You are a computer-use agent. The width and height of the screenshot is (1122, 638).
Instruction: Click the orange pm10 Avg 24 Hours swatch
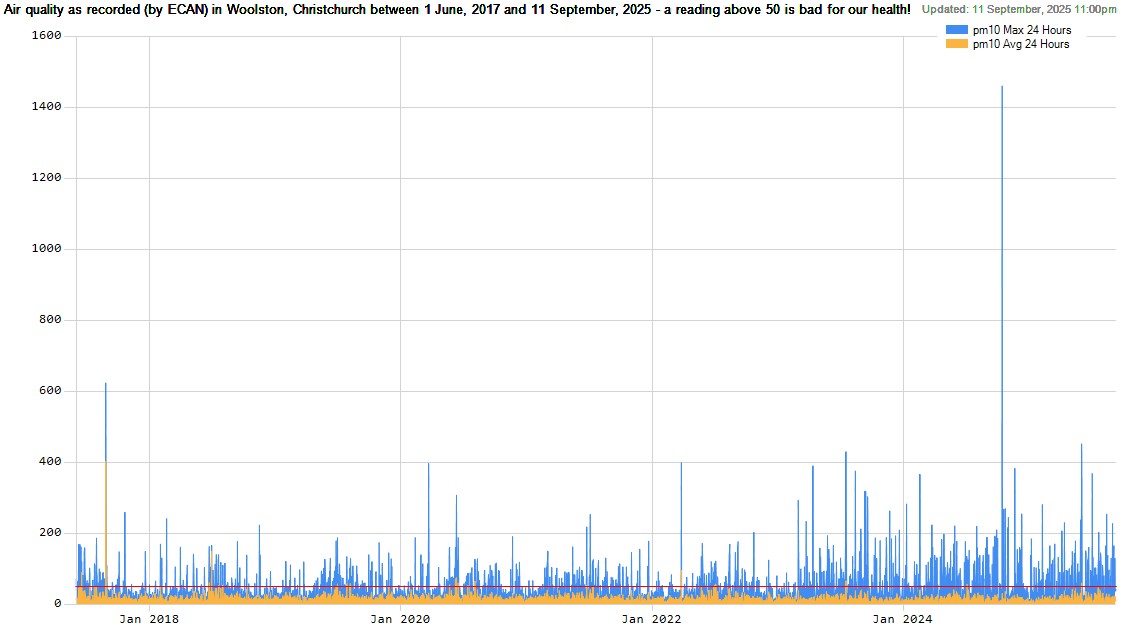[x=957, y=44]
